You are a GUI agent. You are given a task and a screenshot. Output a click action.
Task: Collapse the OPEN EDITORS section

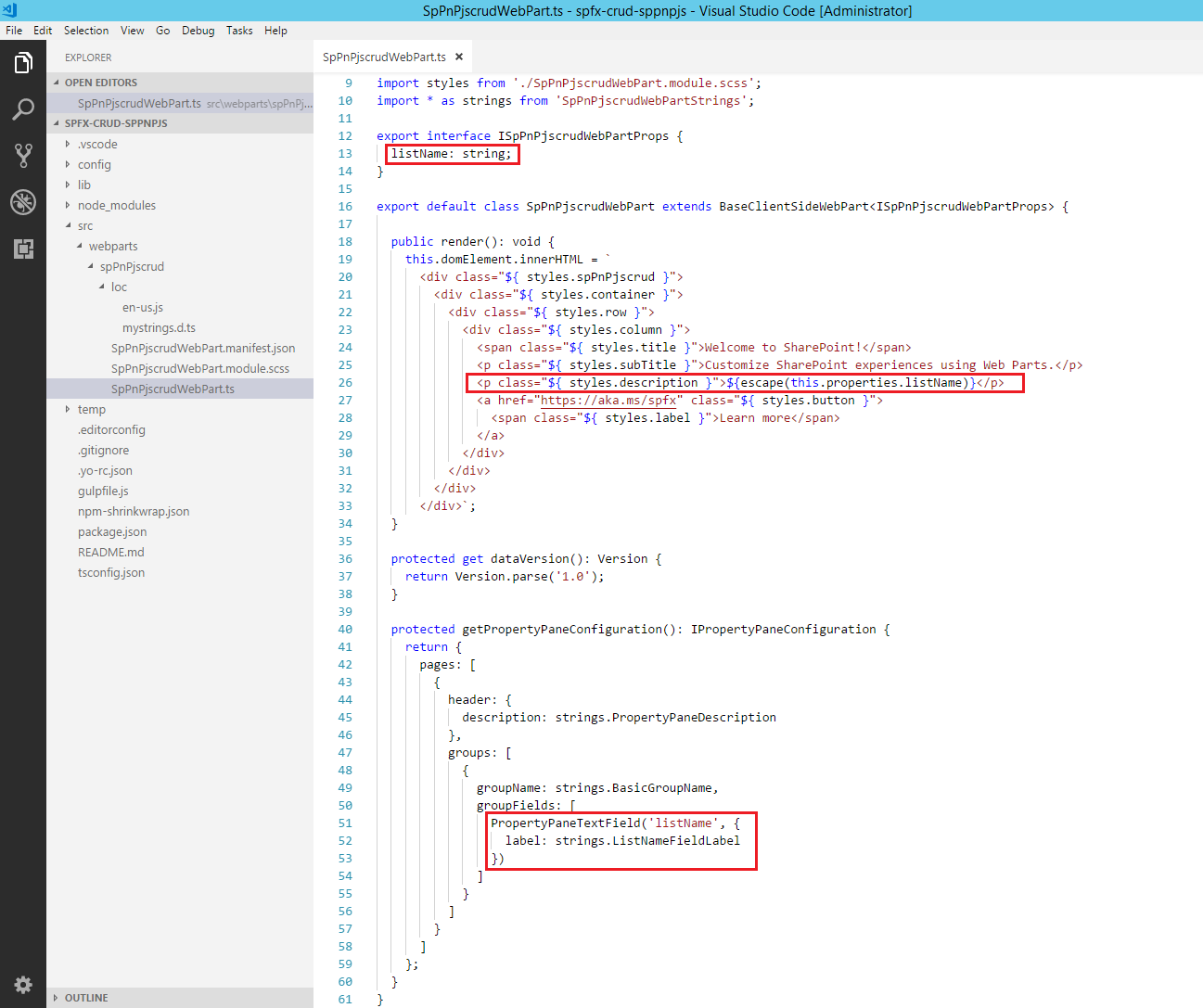point(100,83)
